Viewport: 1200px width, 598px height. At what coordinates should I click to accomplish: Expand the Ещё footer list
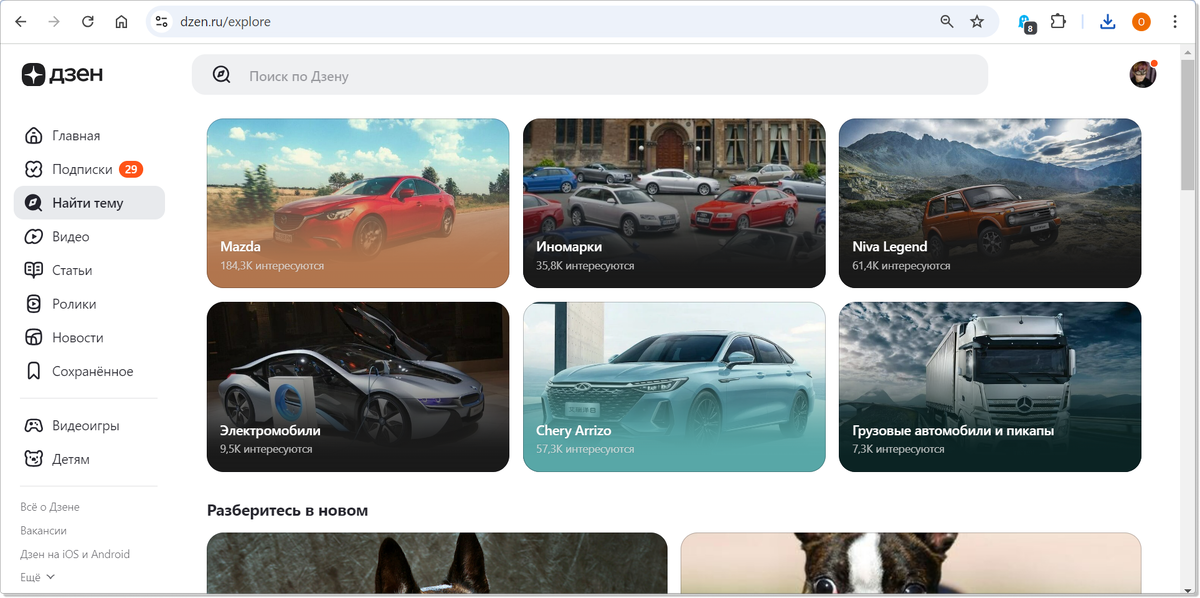38,577
